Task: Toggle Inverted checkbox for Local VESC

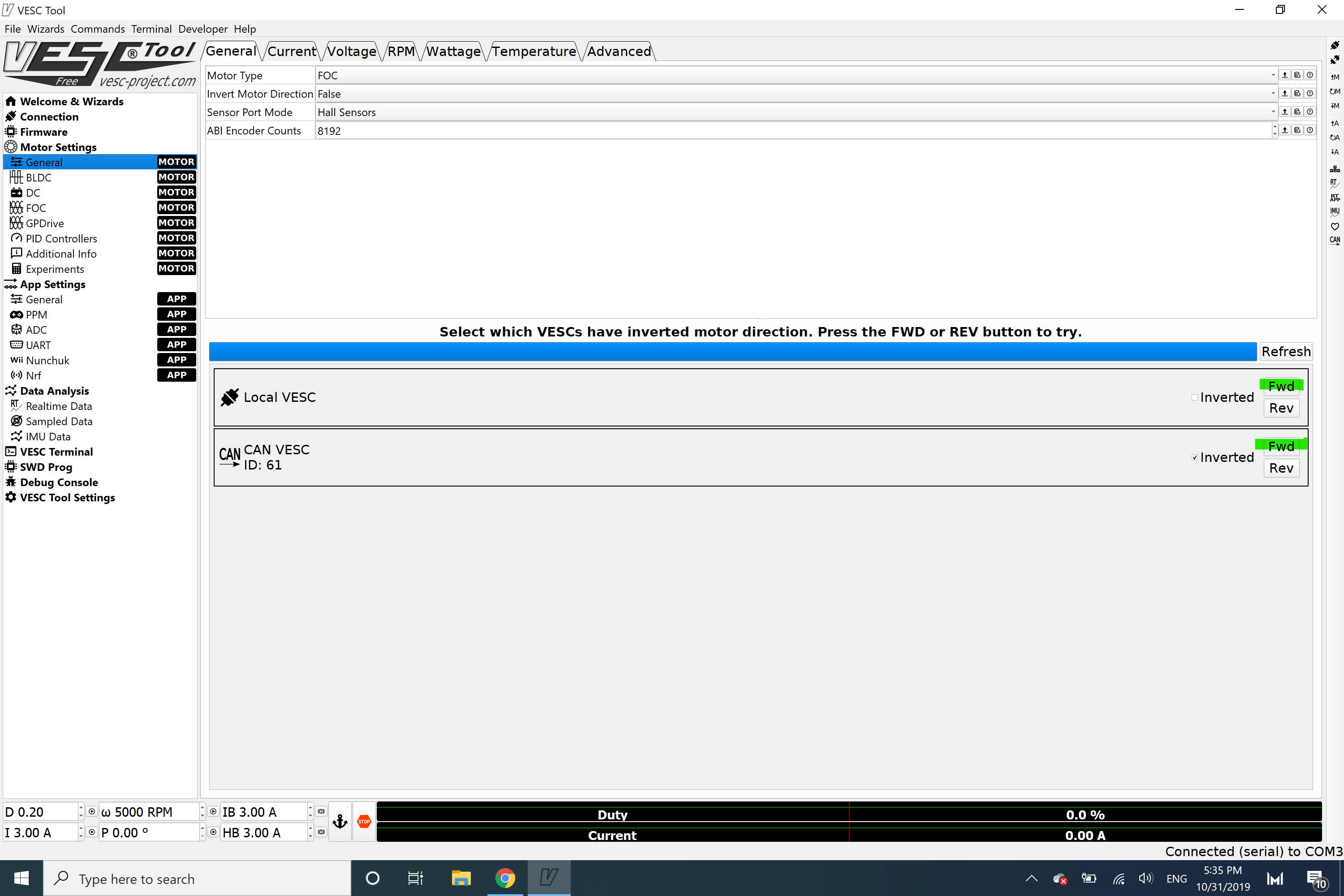Action: 1194,397
